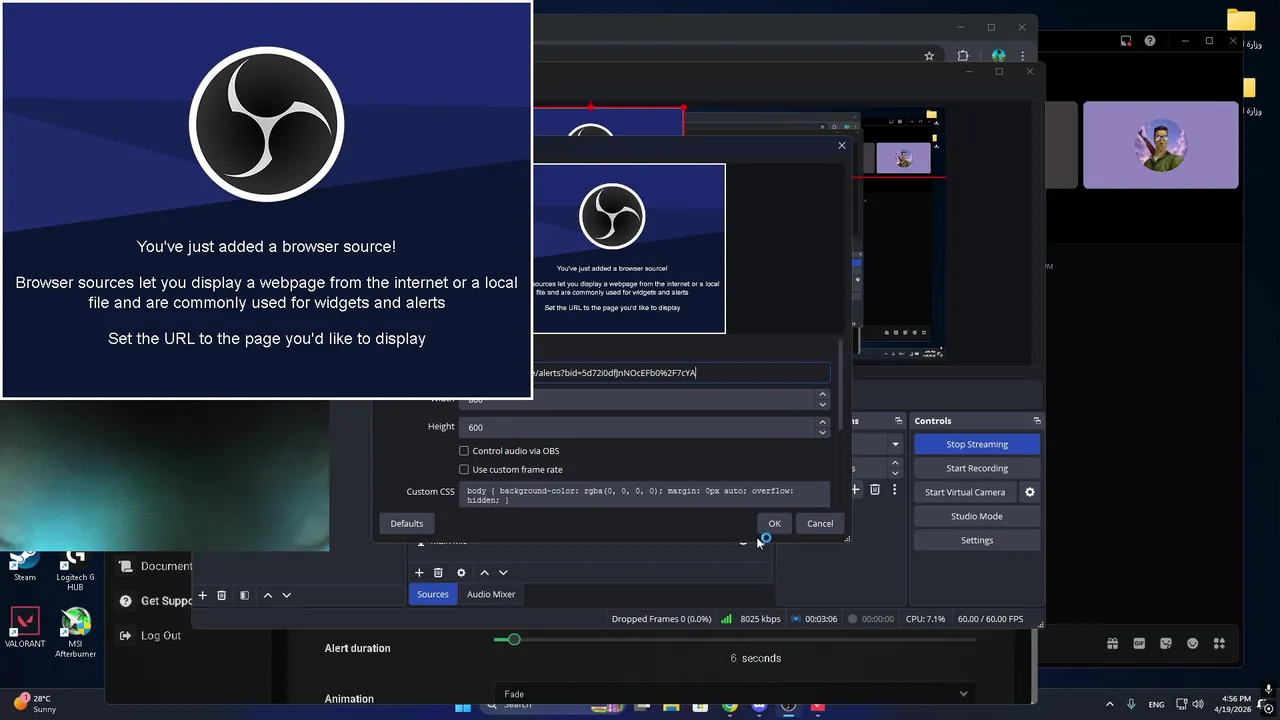Pop out the Controls dock
This screenshot has width=1280, height=720.
[1037, 421]
